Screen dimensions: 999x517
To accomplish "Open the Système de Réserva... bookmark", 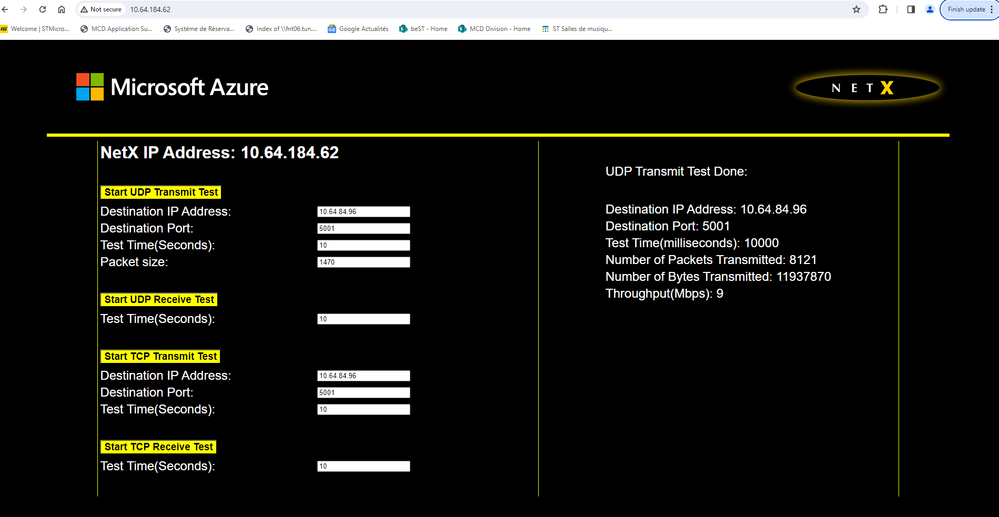I will 199,29.
